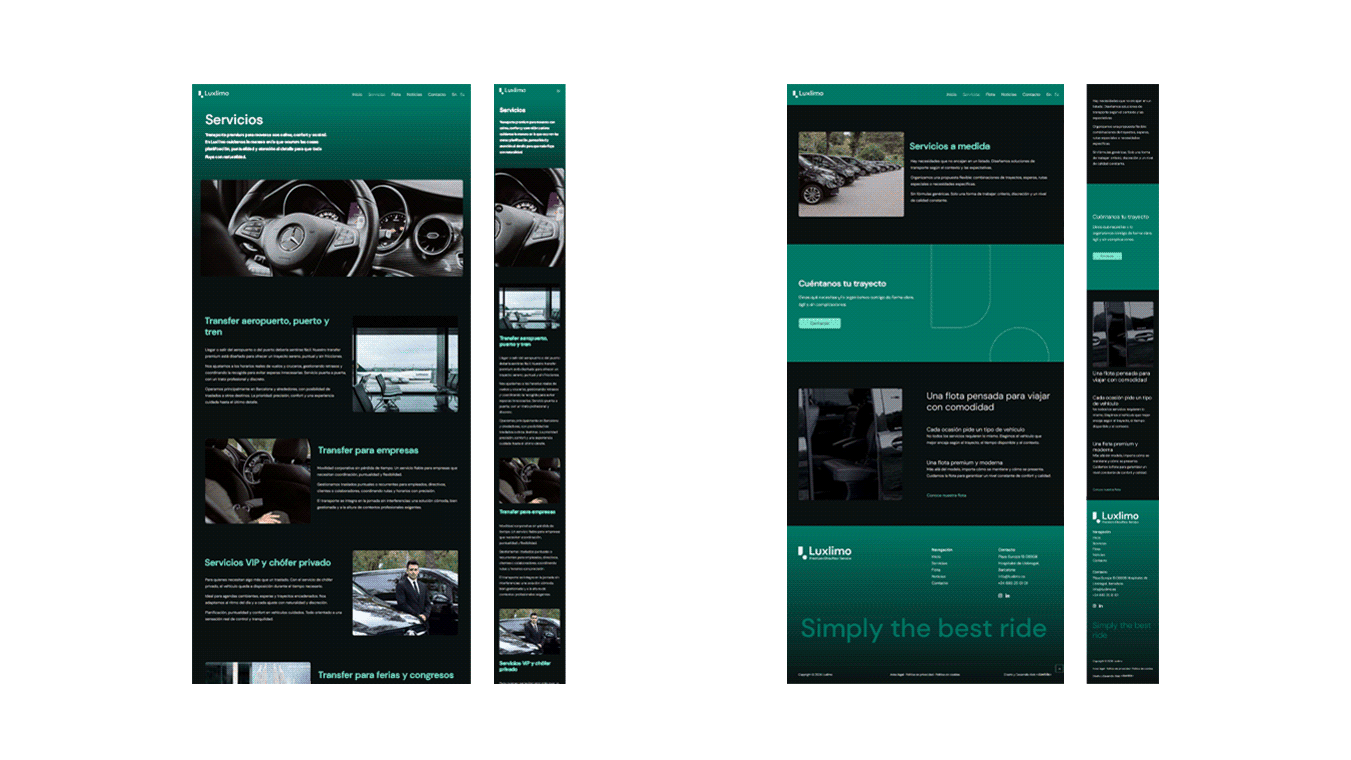Close the mobile menu via the X icon
Viewport: 1351px width, 760px height.
(x=558, y=90)
